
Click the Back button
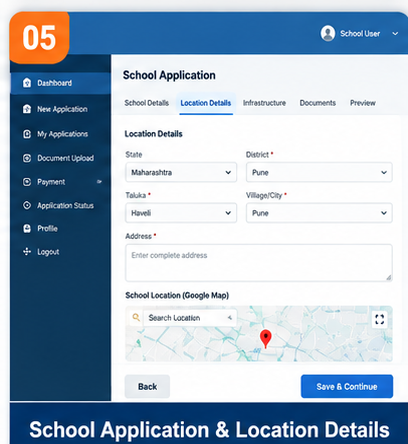147,387
